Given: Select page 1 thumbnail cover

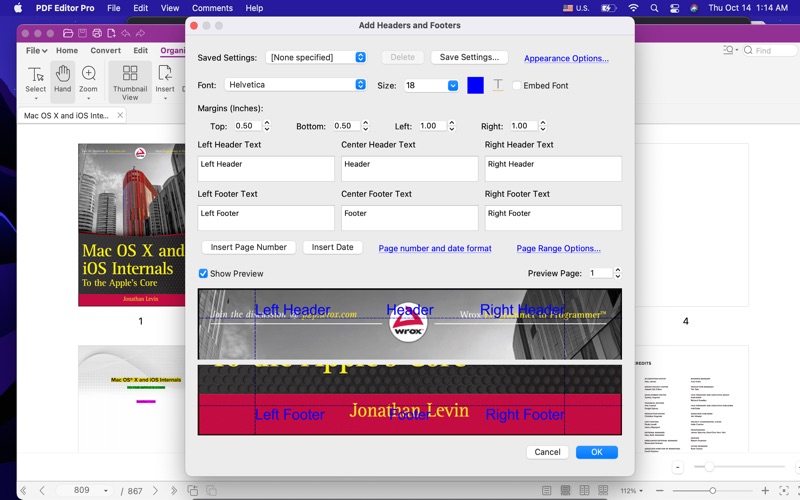Looking at the screenshot, I should pyautogui.click(x=132, y=225).
